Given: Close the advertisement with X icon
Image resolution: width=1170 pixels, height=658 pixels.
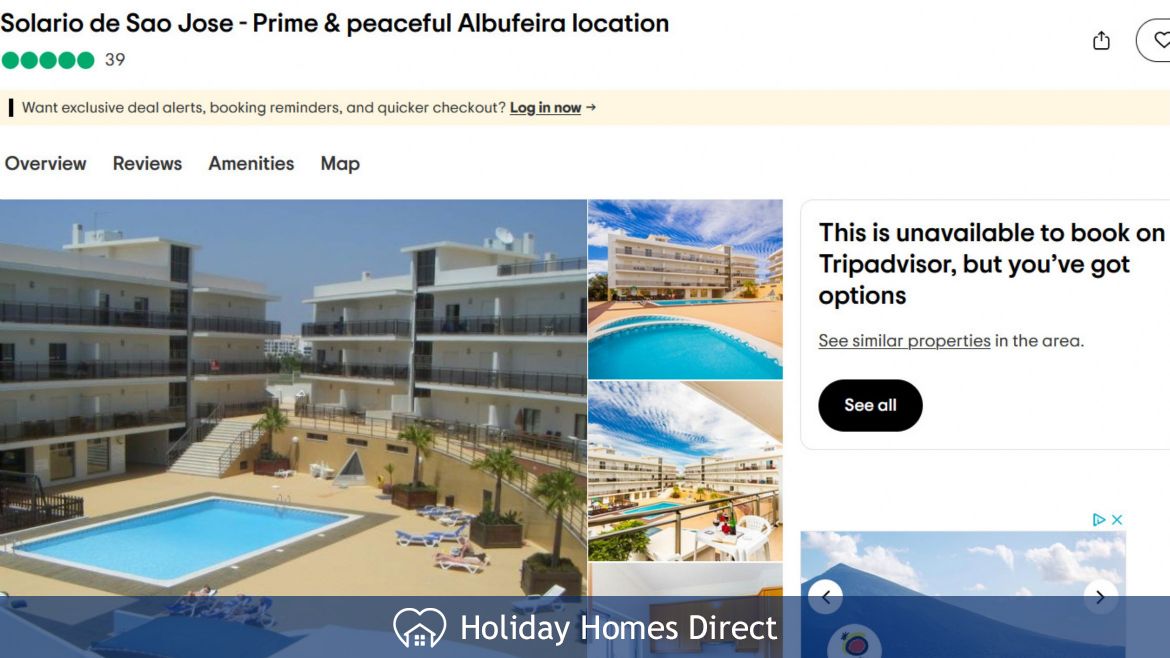Looking at the screenshot, I should pyautogui.click(x=1117, y=520).
